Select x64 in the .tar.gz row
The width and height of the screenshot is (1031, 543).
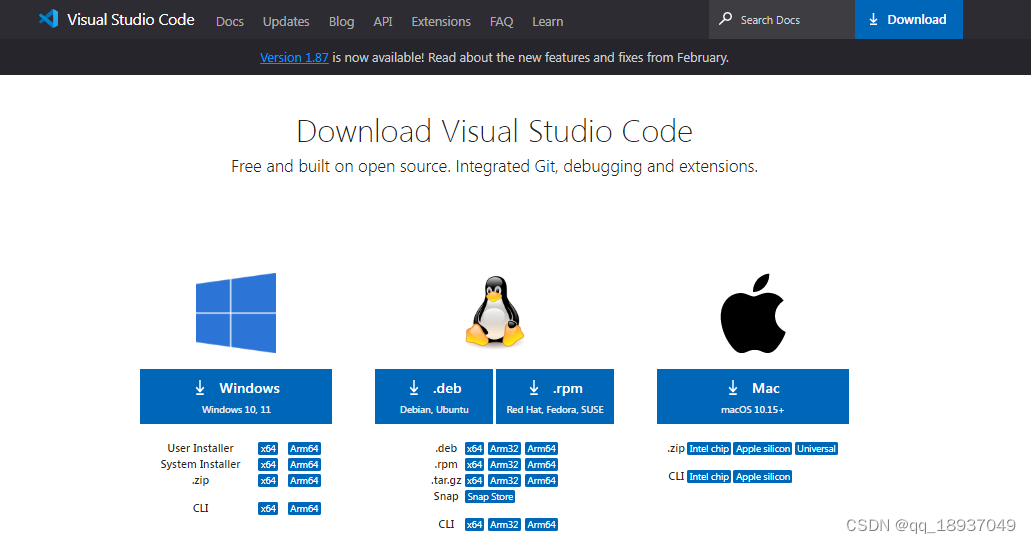pyautogui.click(x=474, y=481)
